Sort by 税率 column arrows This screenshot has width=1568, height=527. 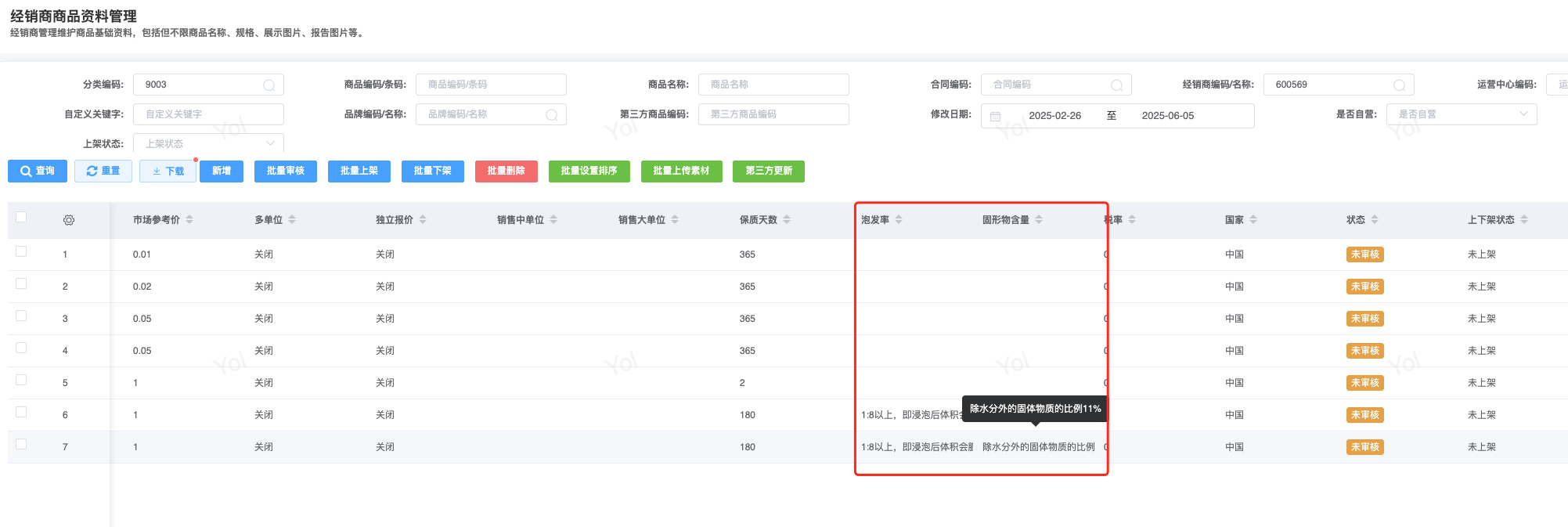pos(1132,220)
